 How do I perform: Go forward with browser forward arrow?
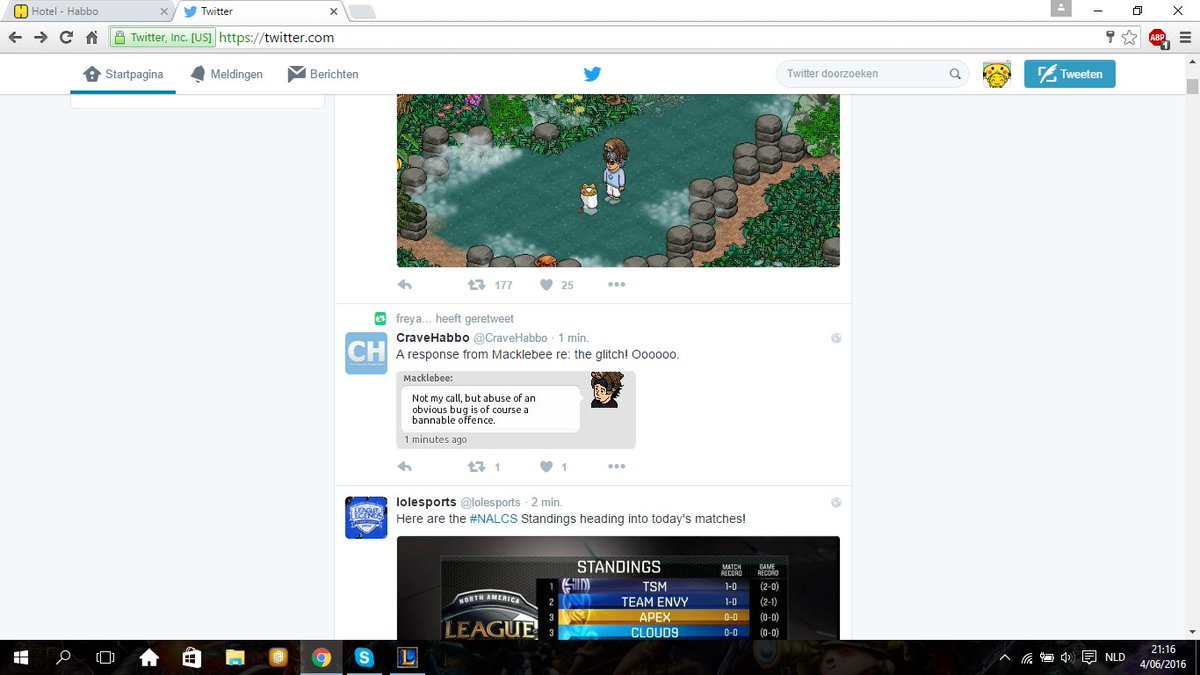tap(41, 37)
